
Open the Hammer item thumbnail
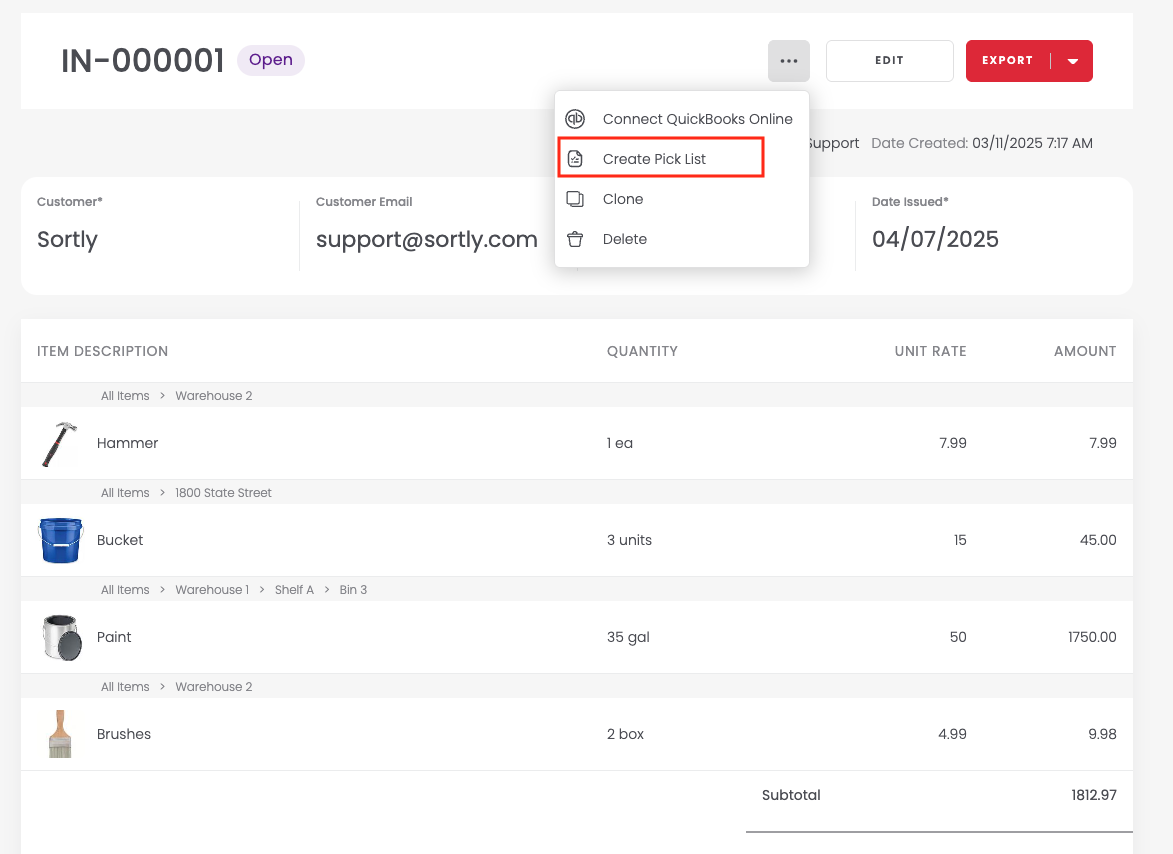point(59,444)
